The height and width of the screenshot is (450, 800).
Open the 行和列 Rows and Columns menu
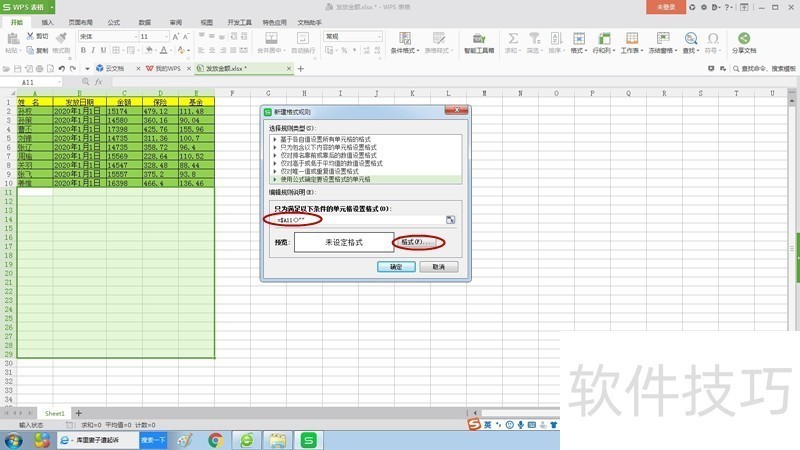pos(604,42)
